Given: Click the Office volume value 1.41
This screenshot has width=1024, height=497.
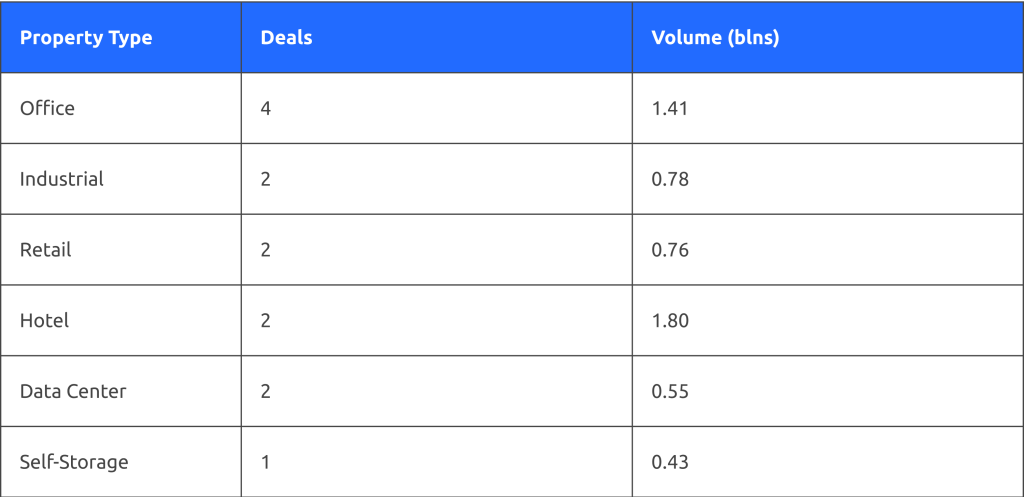Looking at the screenshot, I should (x=669, y=108).
